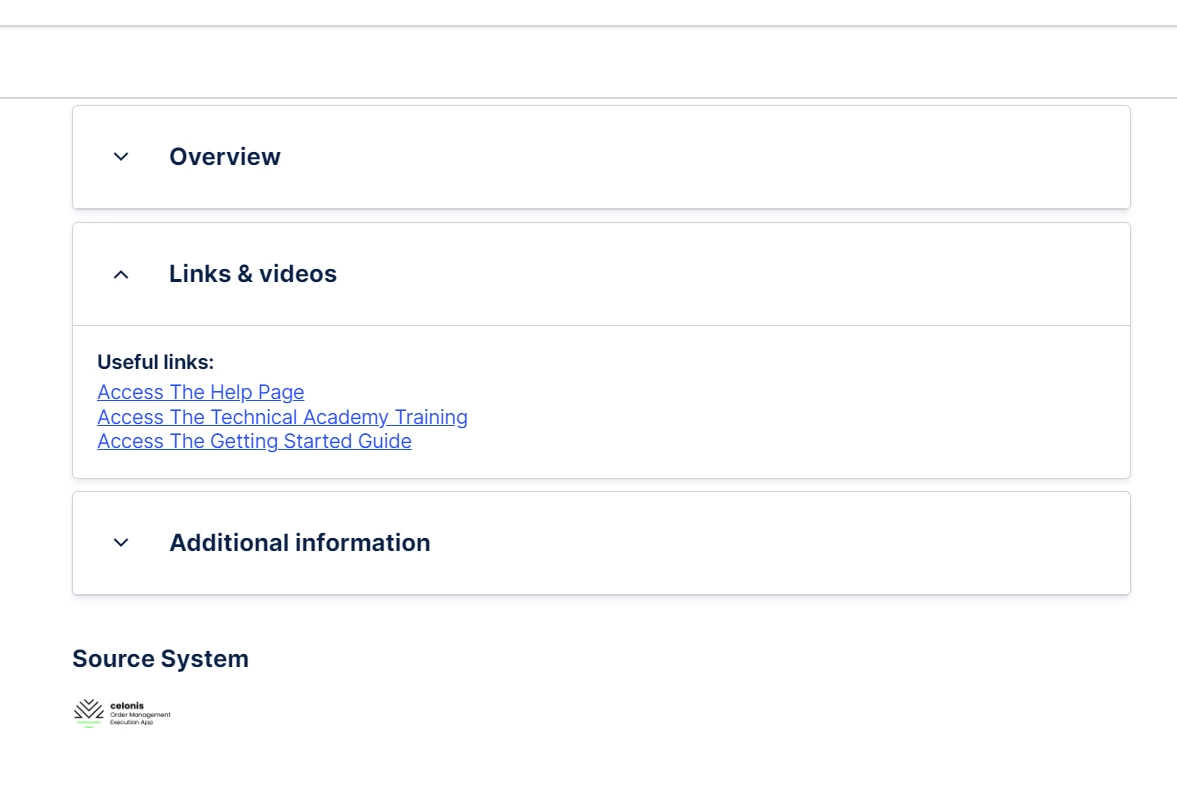The image size is (1177, 798).
Task: Collapse Links & videos using its chevron
Action: 121,274
